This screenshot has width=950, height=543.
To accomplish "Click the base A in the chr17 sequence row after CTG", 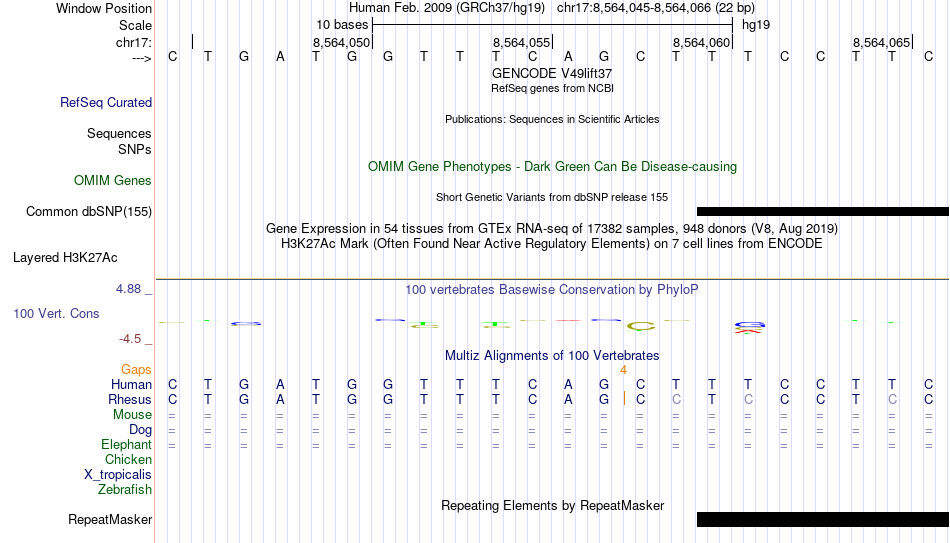I will tap(280, 57).
